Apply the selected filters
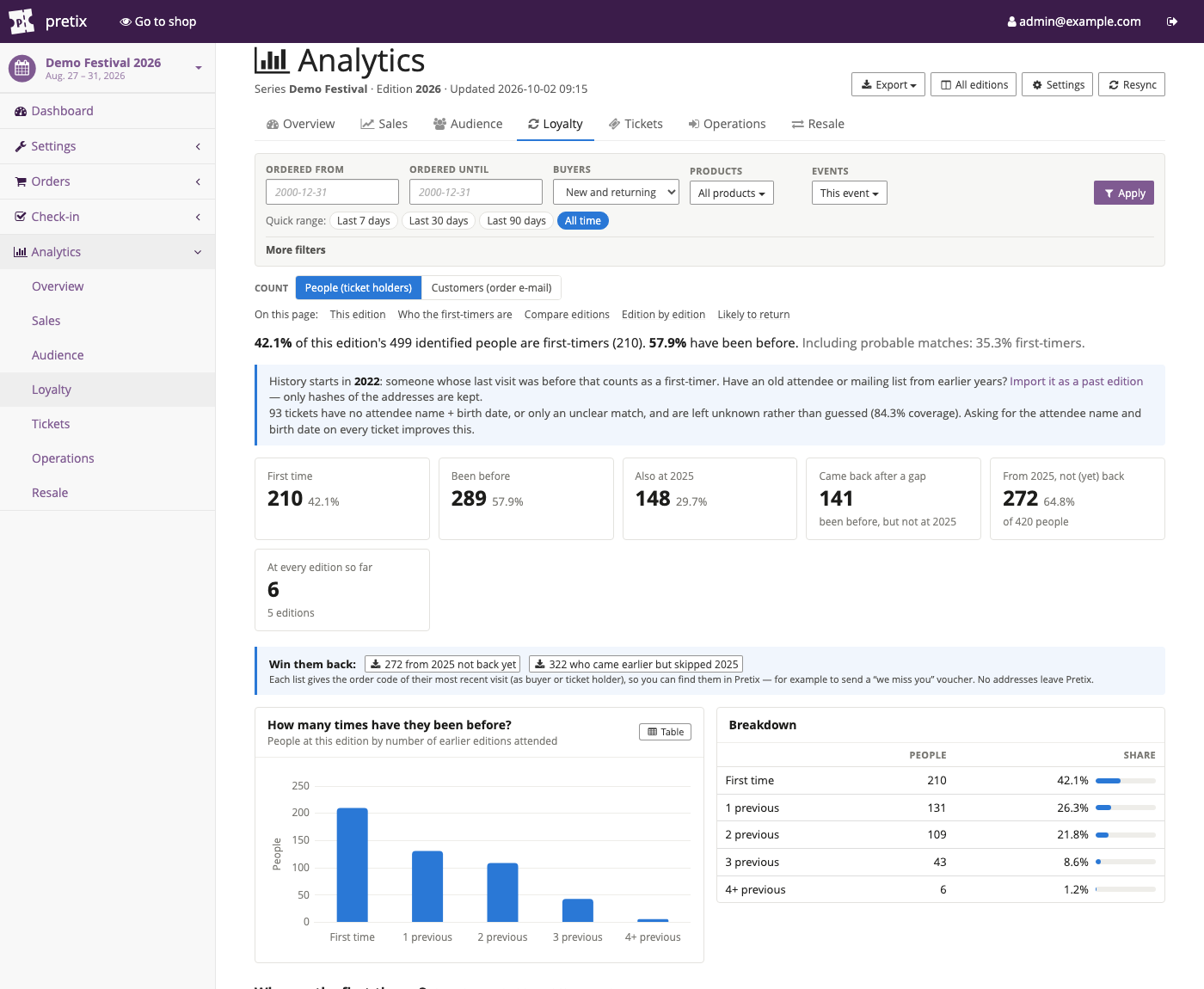The width and height of the screenshot is (1204, 989). click(1124, 193)
